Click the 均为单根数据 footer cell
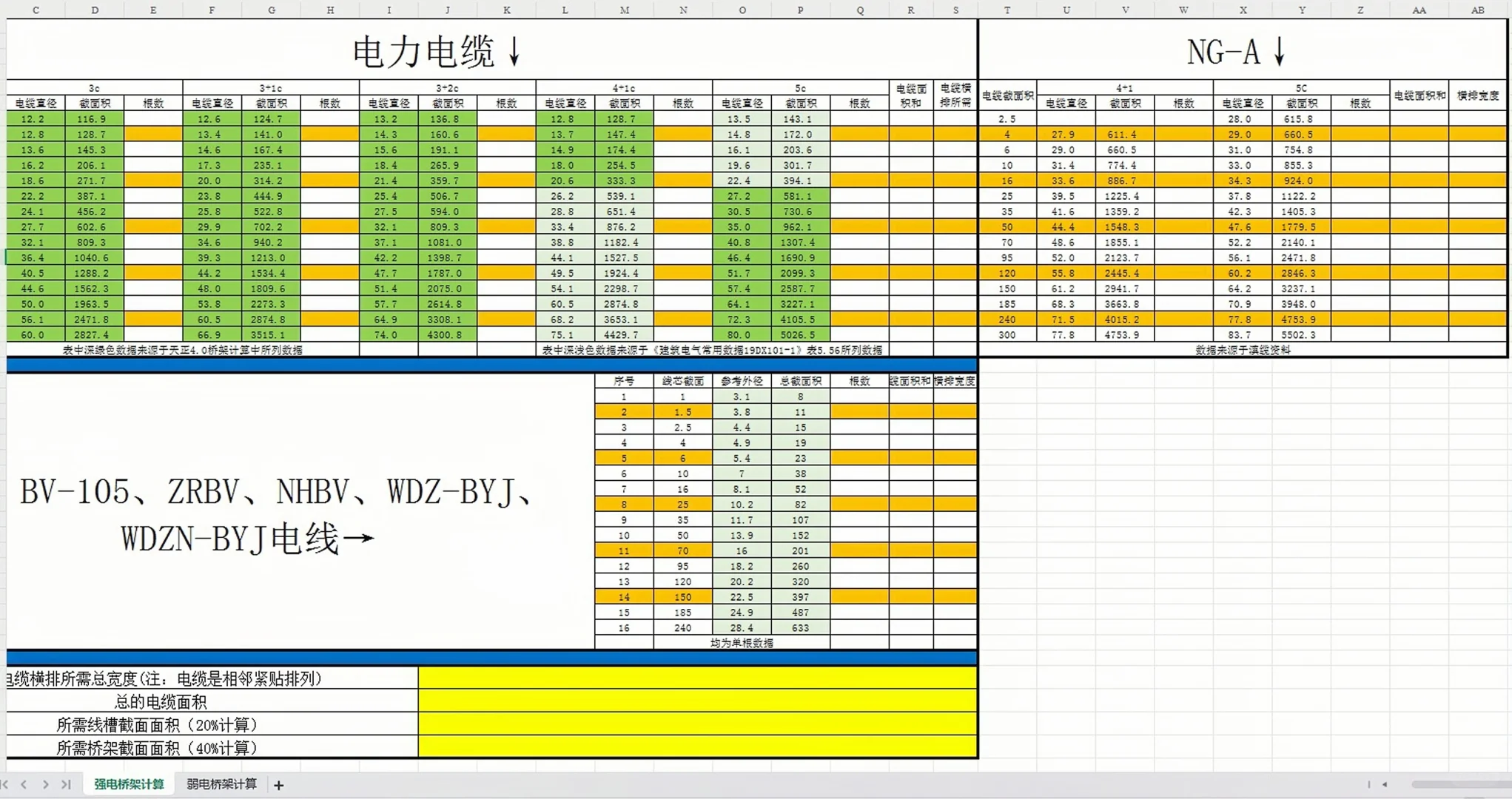This screenshot has width=1512, height=799. coord(741,643)
